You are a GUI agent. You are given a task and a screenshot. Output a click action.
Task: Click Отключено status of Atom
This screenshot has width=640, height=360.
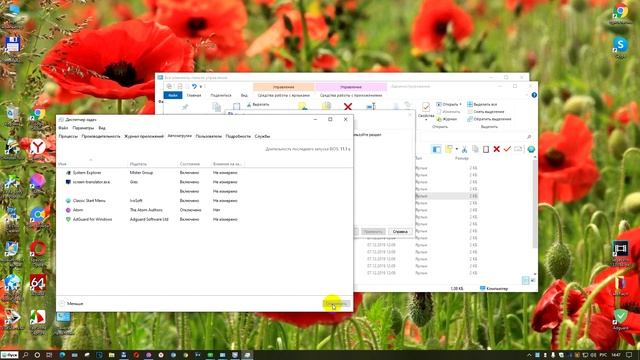191,210
